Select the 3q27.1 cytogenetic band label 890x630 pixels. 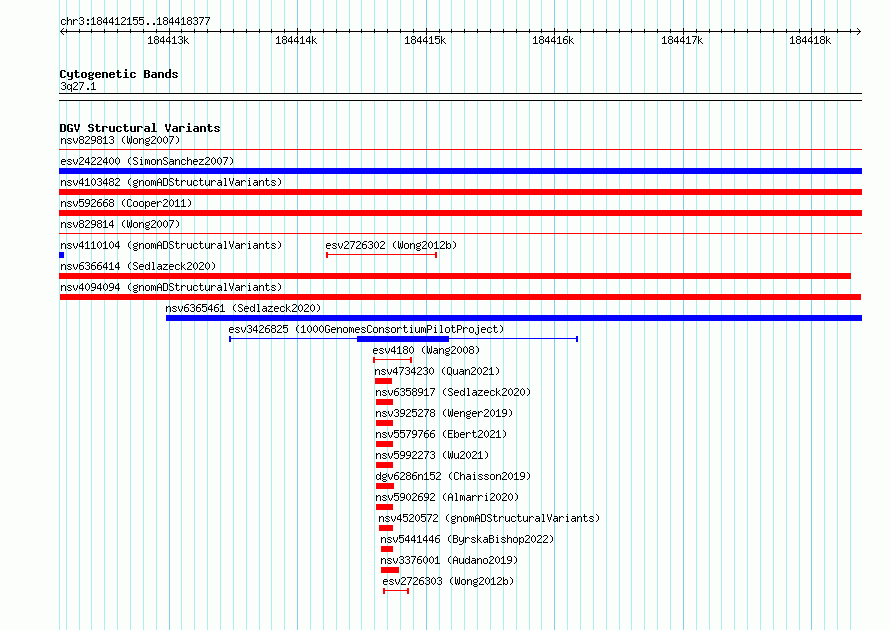click(x=78, y=86)
